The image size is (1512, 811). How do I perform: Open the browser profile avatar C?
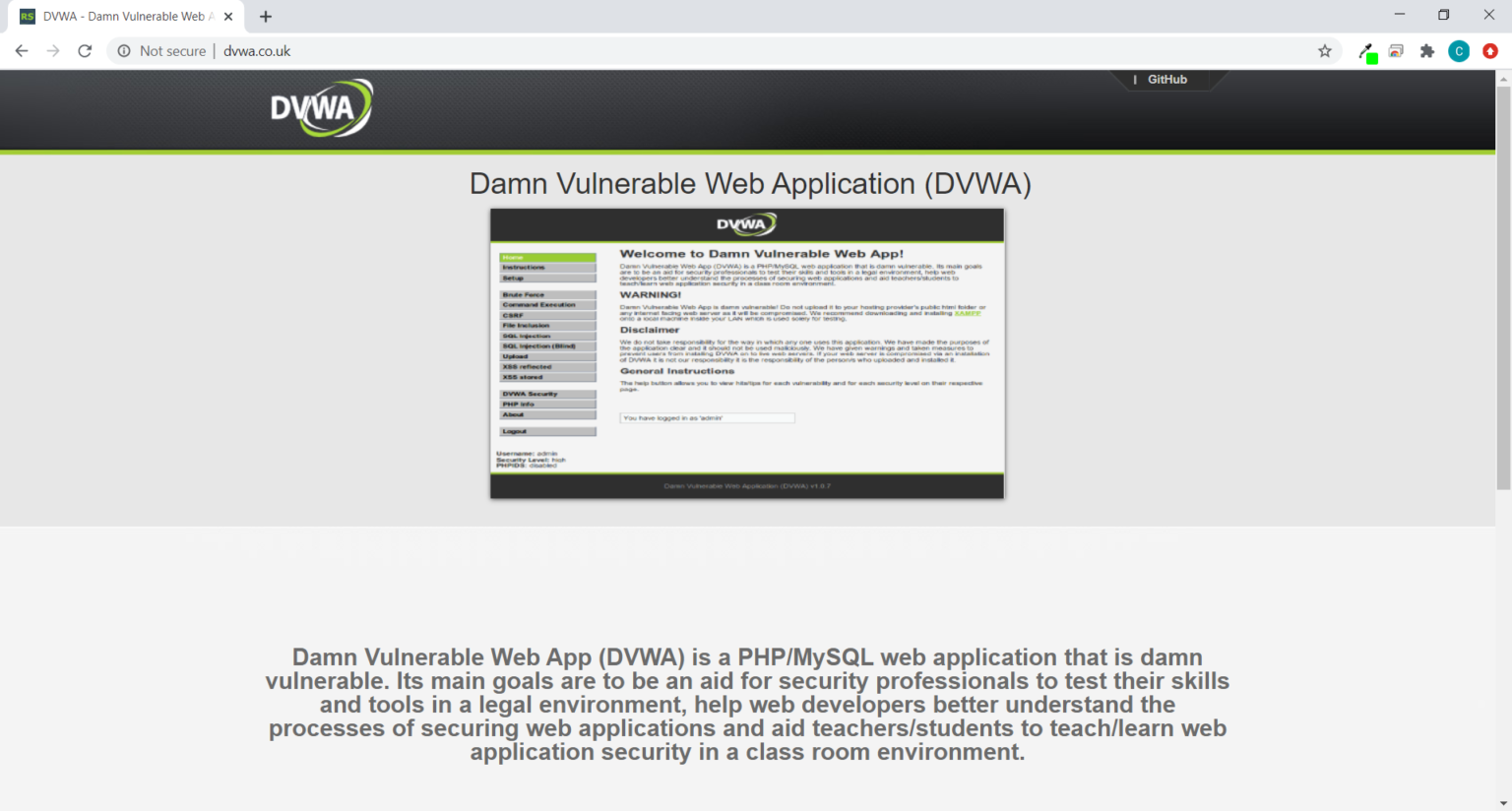pos(1458,50)
